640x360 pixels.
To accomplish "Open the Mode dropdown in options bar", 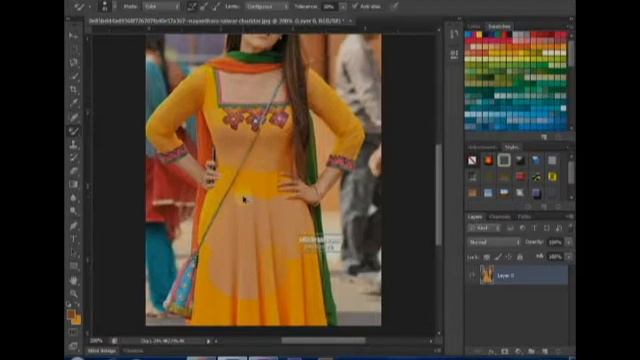I will click(161, 6).
